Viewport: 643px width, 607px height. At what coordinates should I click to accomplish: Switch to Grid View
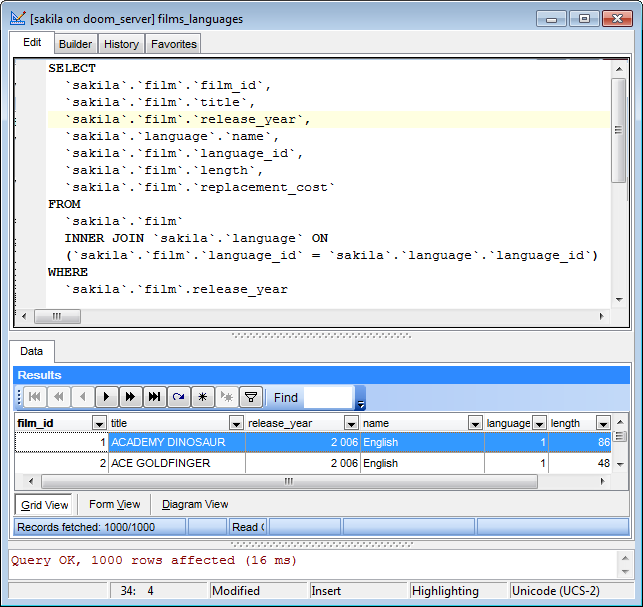click(x=44, y=505)
